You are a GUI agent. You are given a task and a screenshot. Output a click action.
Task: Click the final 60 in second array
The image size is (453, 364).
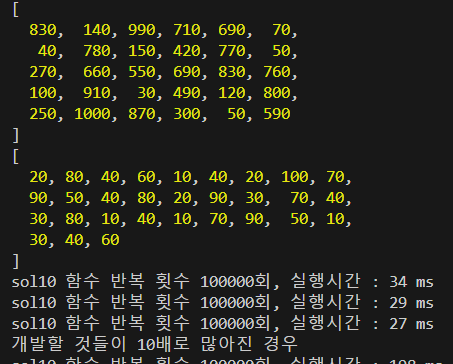click(110, 240)
